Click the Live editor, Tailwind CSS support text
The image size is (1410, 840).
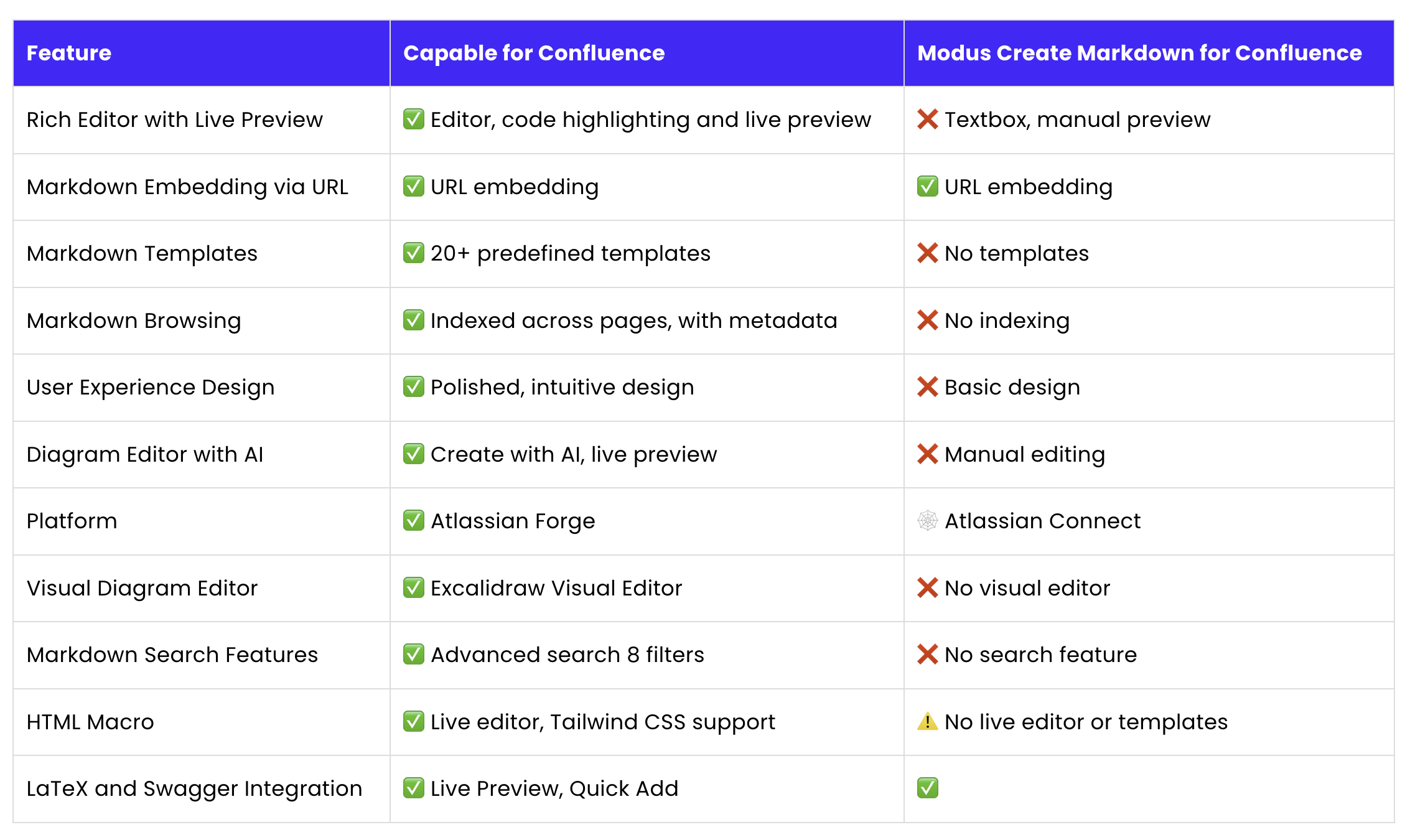602,722
